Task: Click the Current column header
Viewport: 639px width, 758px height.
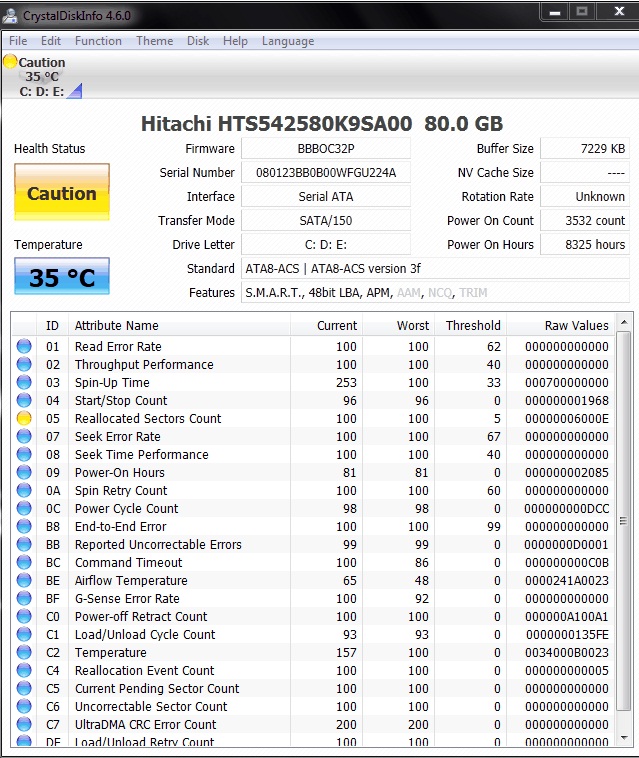Action: [x=326, y=325]
